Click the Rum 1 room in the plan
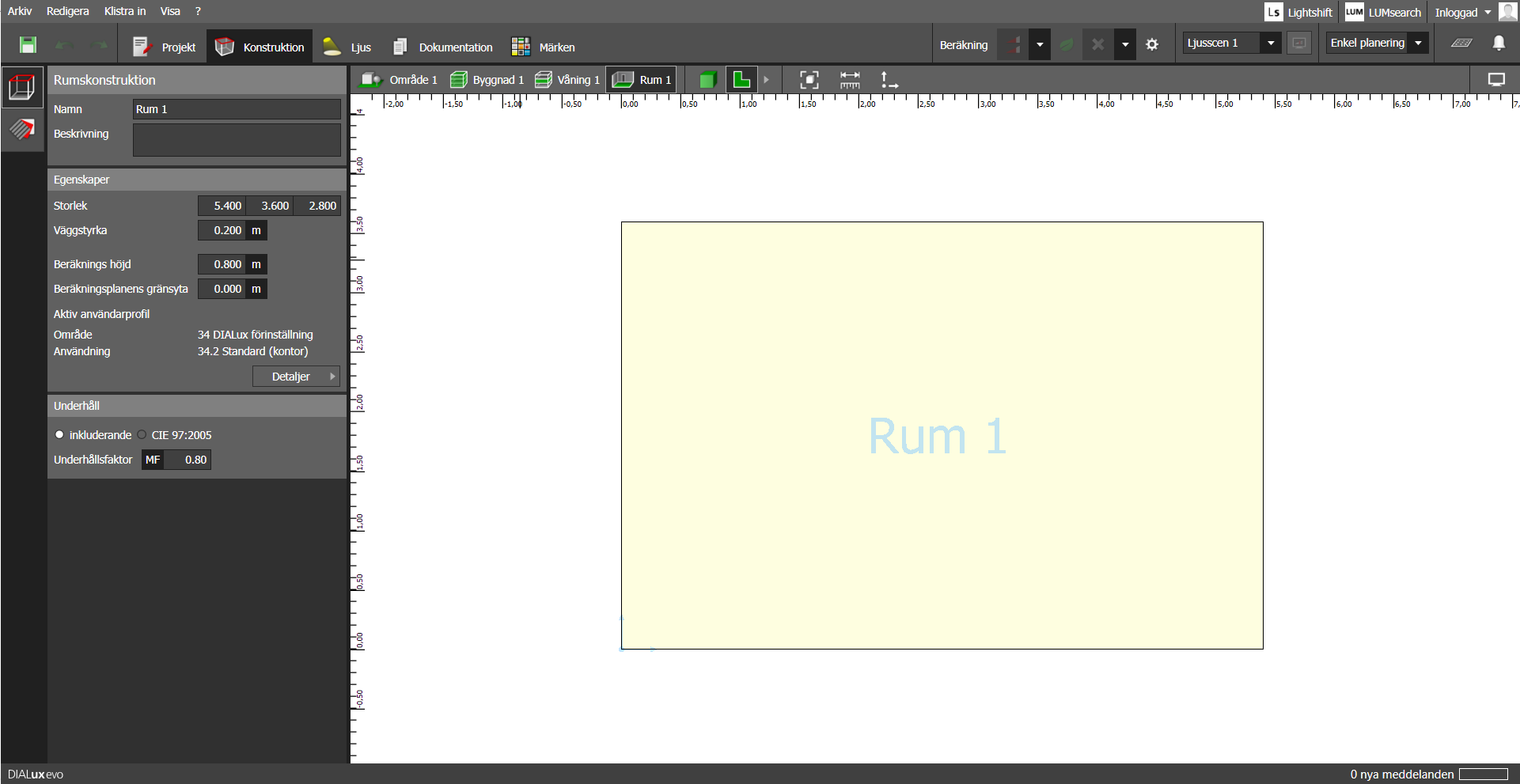The image size is (1520, 784). click(942, 436)
